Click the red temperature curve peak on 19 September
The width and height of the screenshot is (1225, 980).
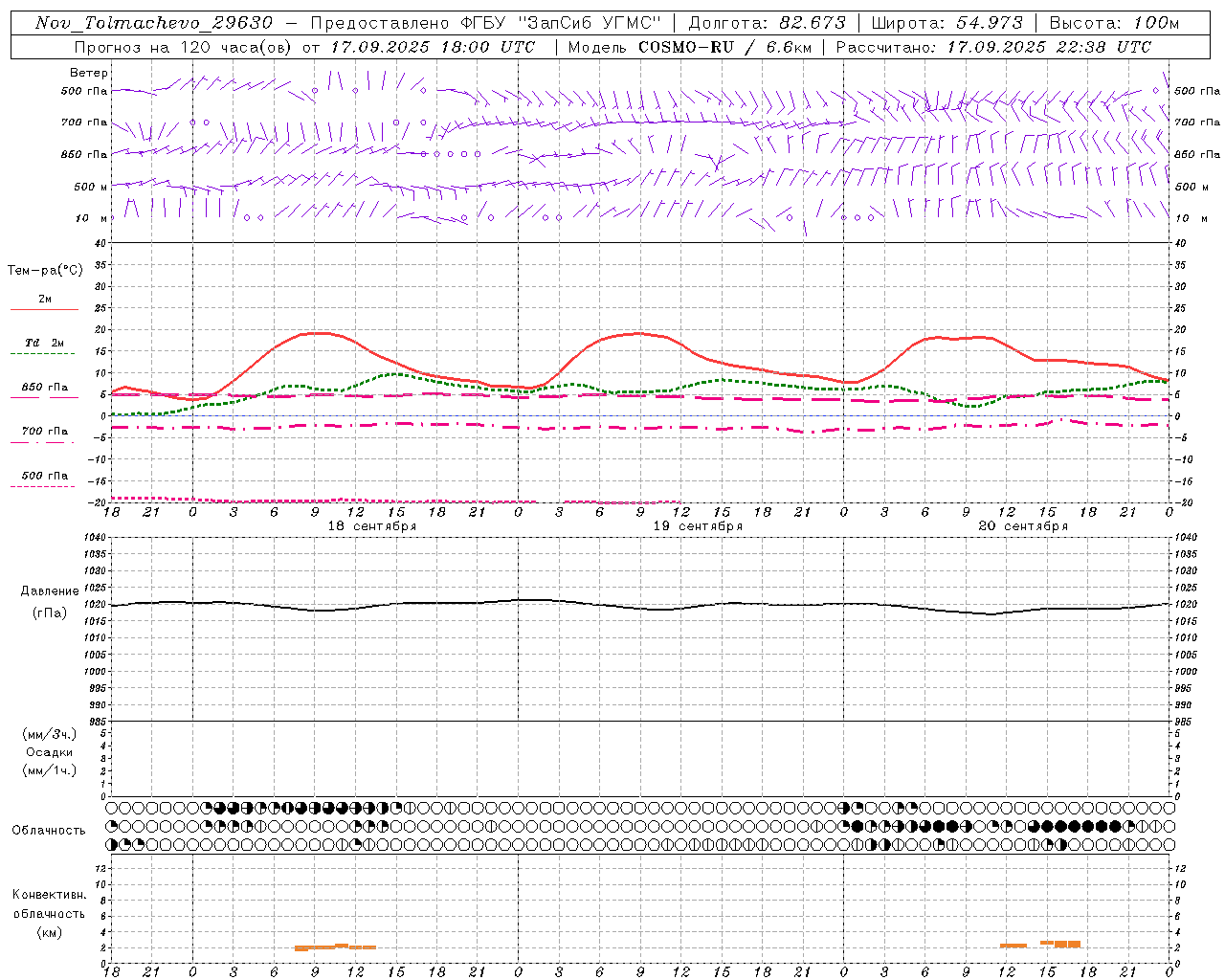[639, 333]
